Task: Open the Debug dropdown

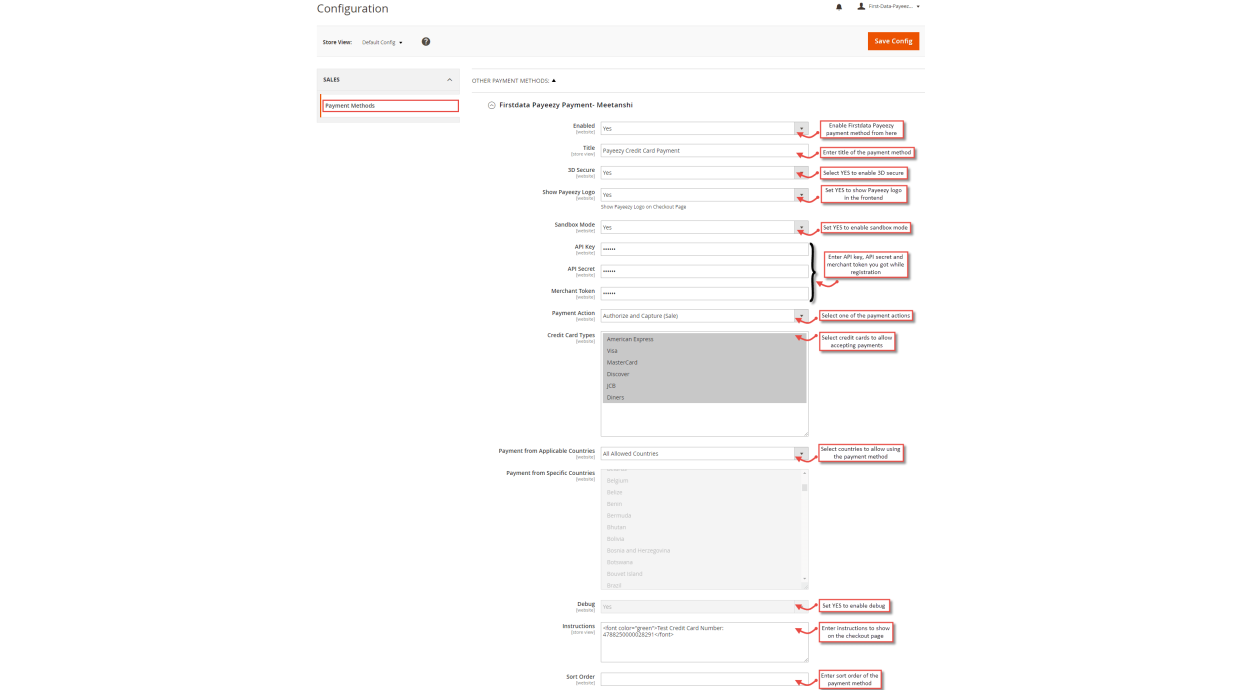Action: 704,607
